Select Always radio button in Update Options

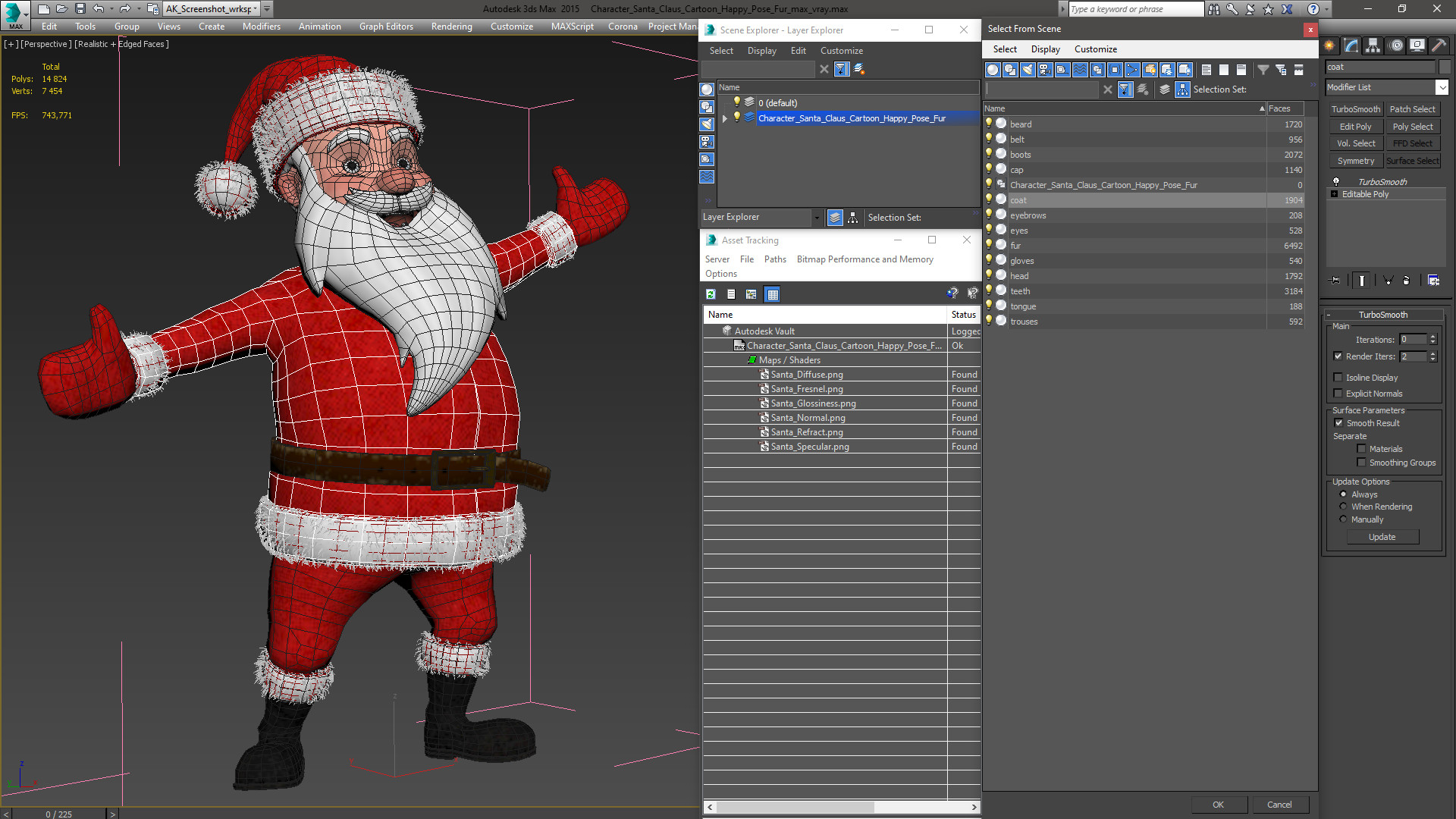coord(1343,494)
